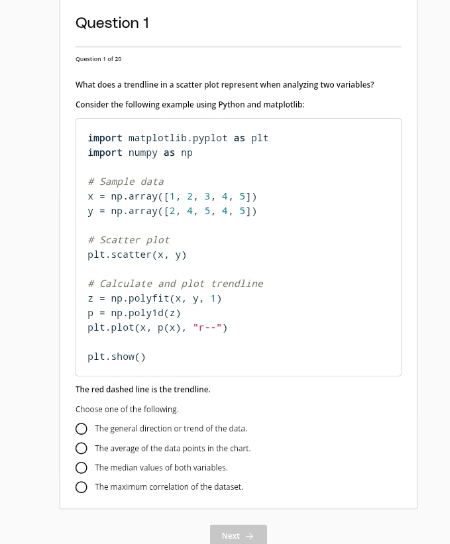The width and height of the screenshot is (450, 544).
Task: Pick radio circle for median values option
Action: tap(81, 468)
